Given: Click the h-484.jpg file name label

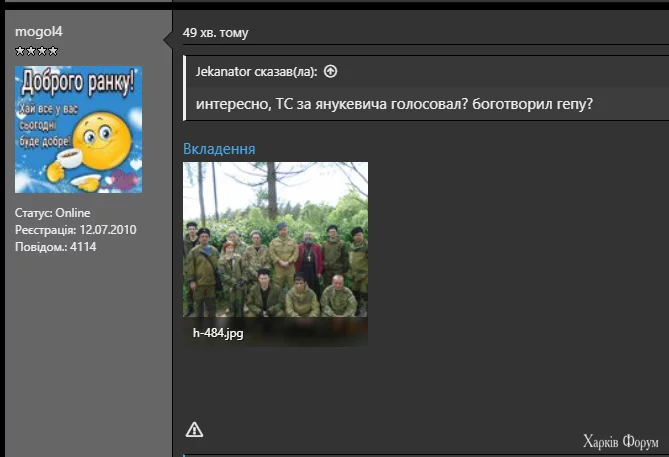Looking at the screenshot, I should pyautogui.click(x=218, y=333).
